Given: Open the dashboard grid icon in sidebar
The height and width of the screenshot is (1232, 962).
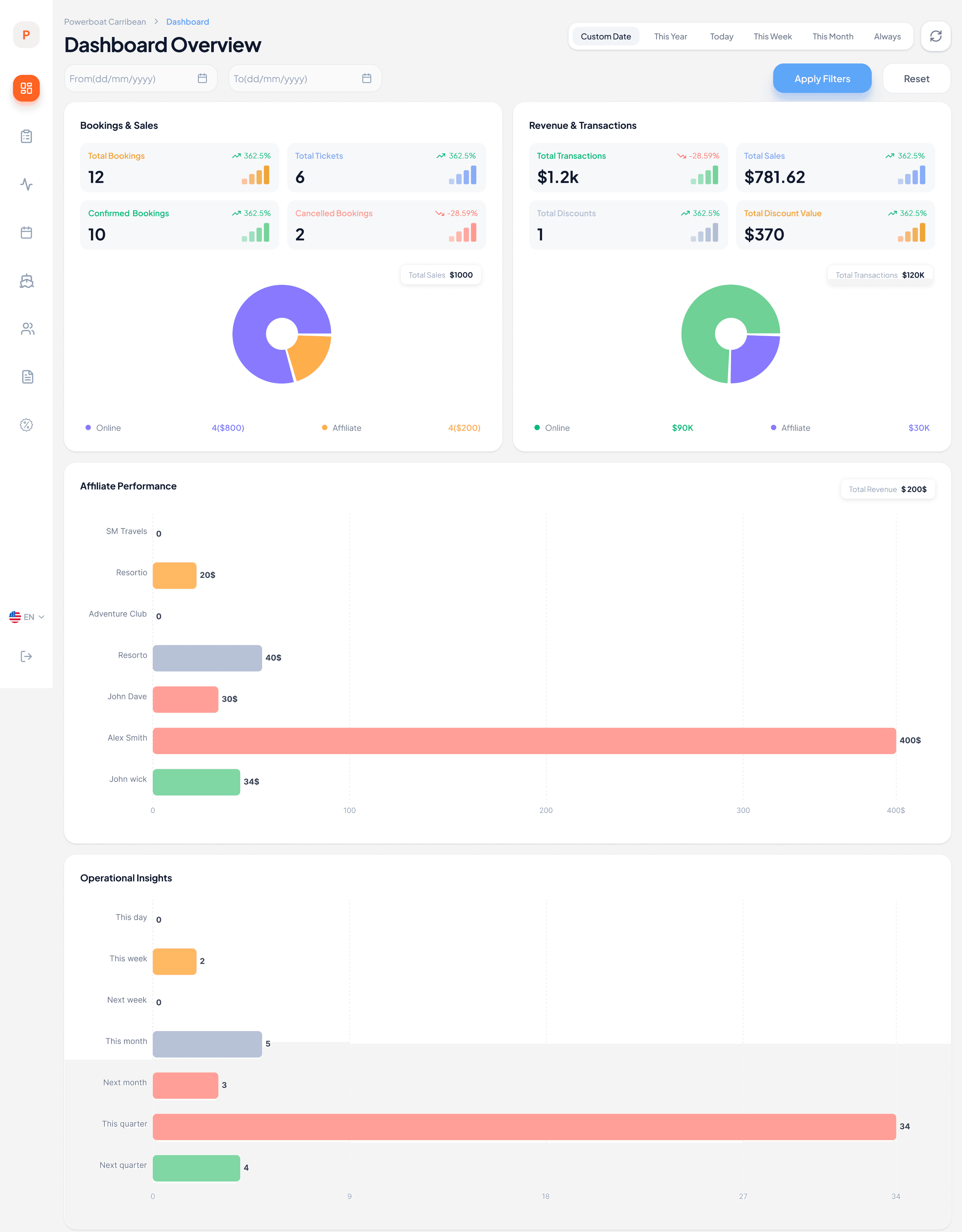Looking at the screenshot, I should pos(26,88).
